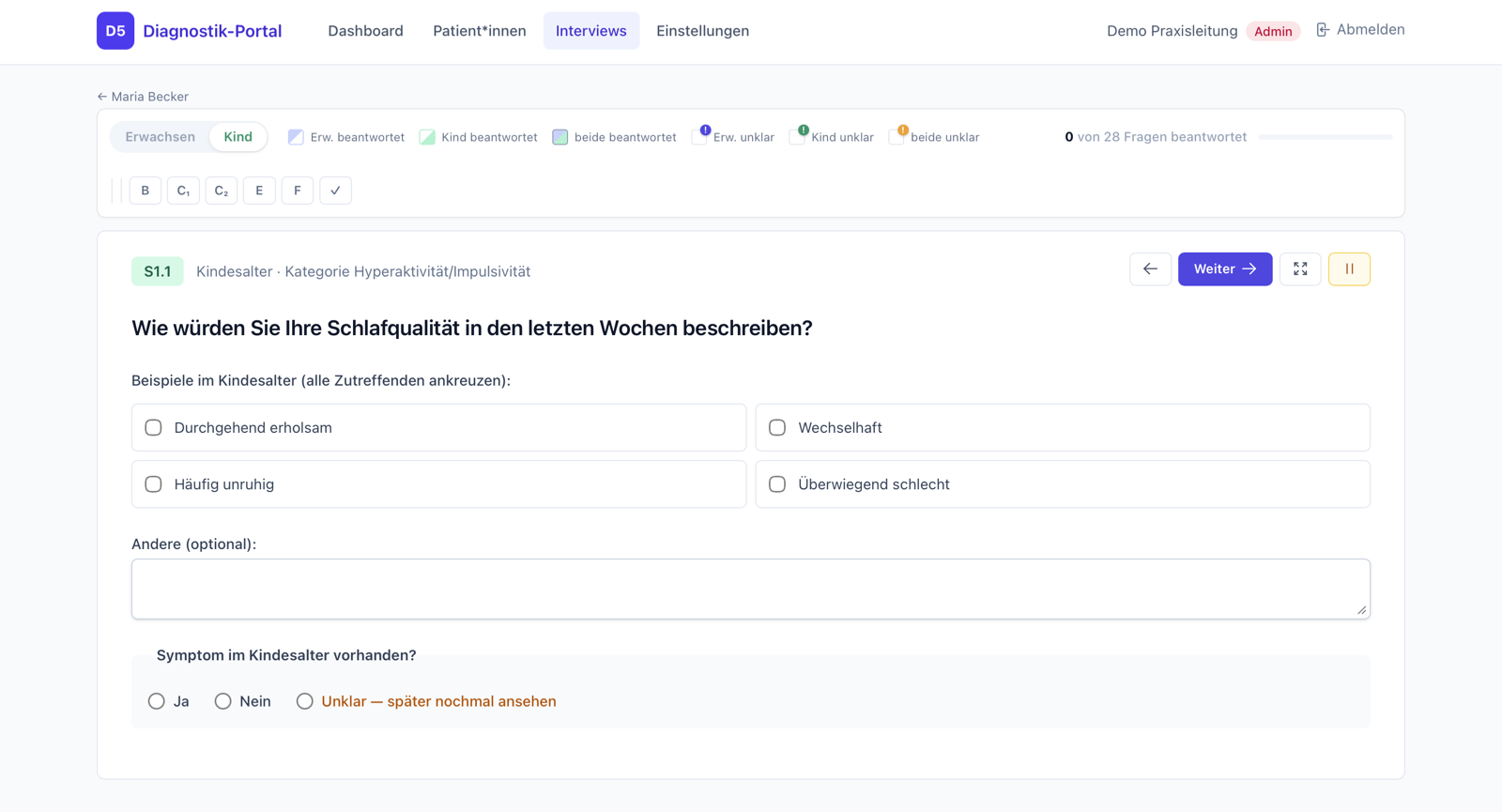Click the Kind beantwortet legend swatch
Viewport: 1502px width, 812px height.
(x=427, y=137)
